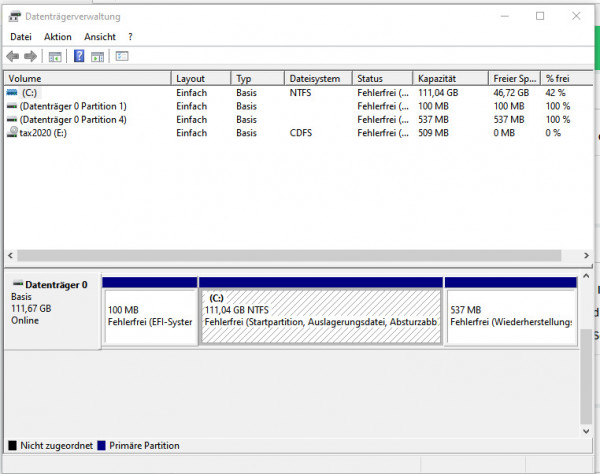Click the Nicht zugeordnet legend label
The width and height of the screenshot is (600, 474).
(x=57, y=446)
